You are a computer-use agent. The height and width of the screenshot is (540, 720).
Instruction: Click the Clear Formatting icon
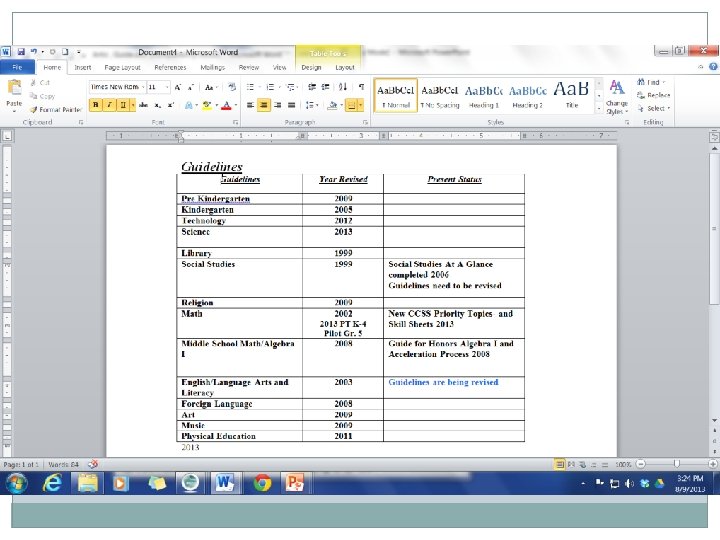click(x=232, y=87)
